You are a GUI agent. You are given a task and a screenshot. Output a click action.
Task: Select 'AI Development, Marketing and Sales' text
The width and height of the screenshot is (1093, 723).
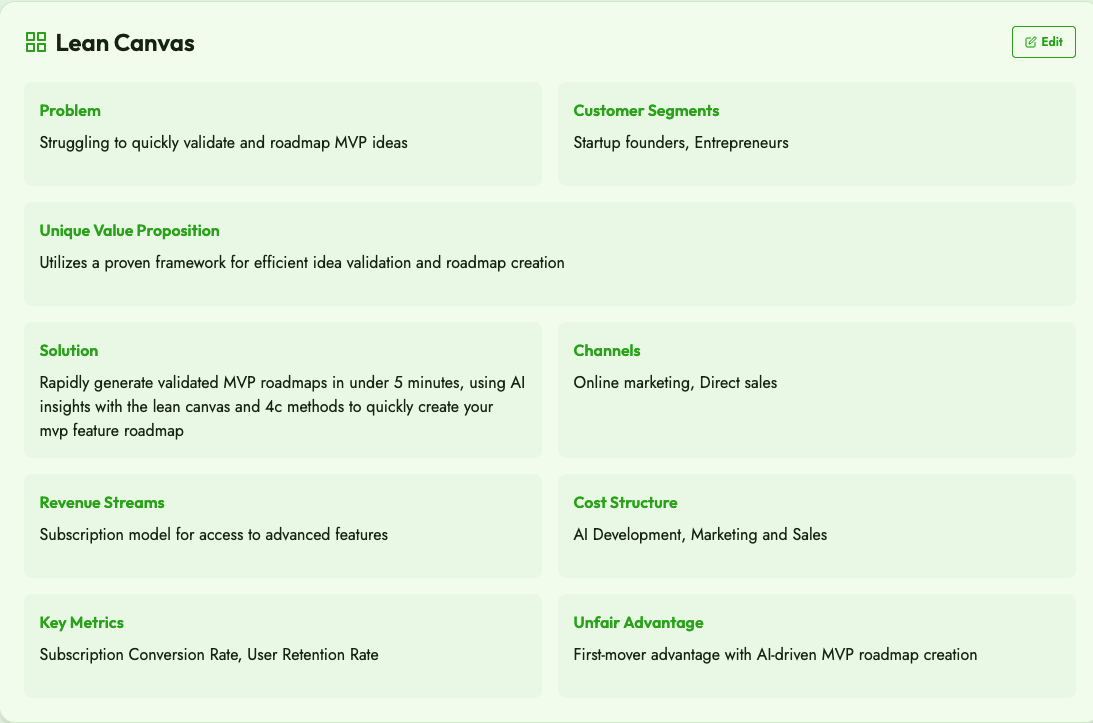(701, 535)
